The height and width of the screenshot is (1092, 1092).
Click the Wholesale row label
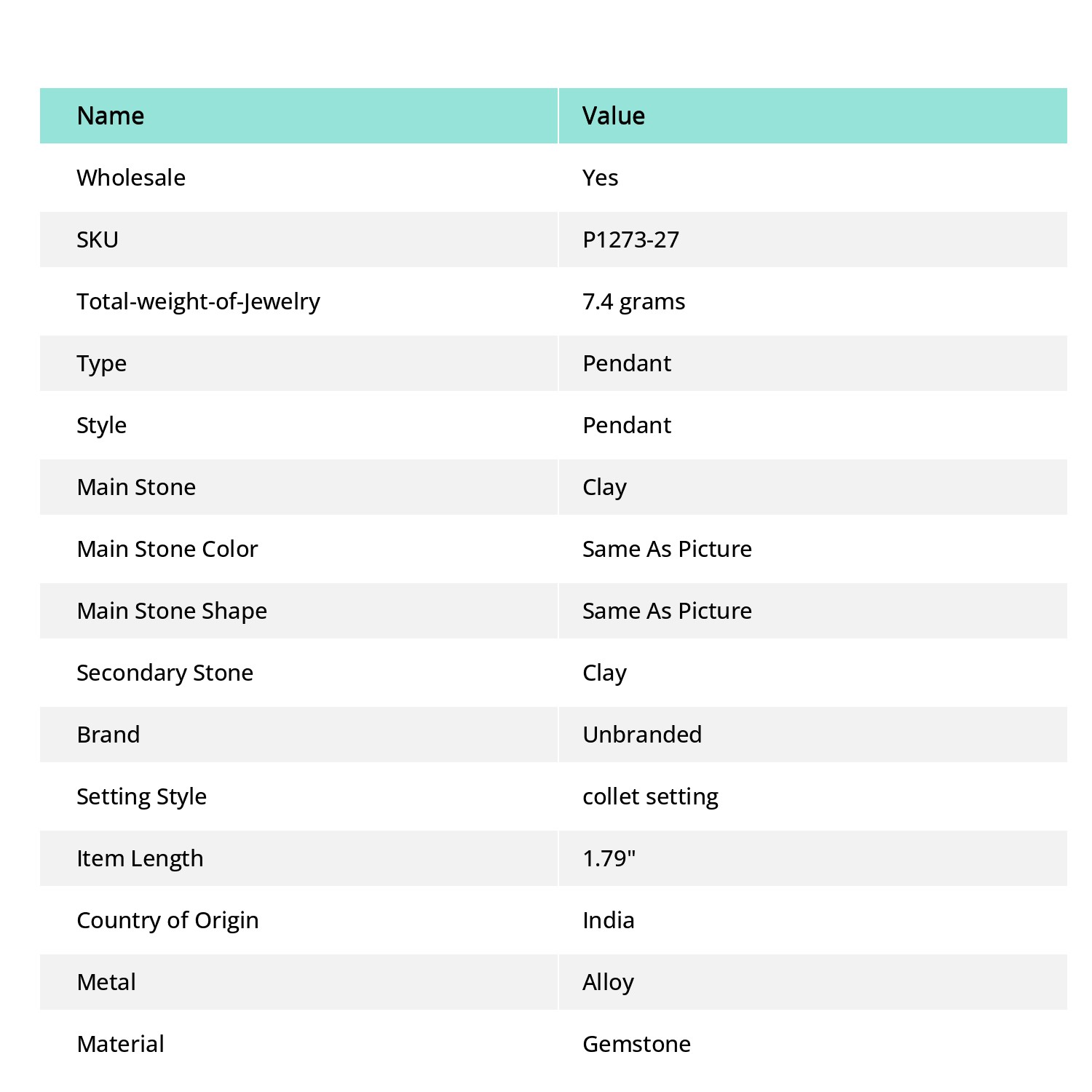click(x=131, y=178)
